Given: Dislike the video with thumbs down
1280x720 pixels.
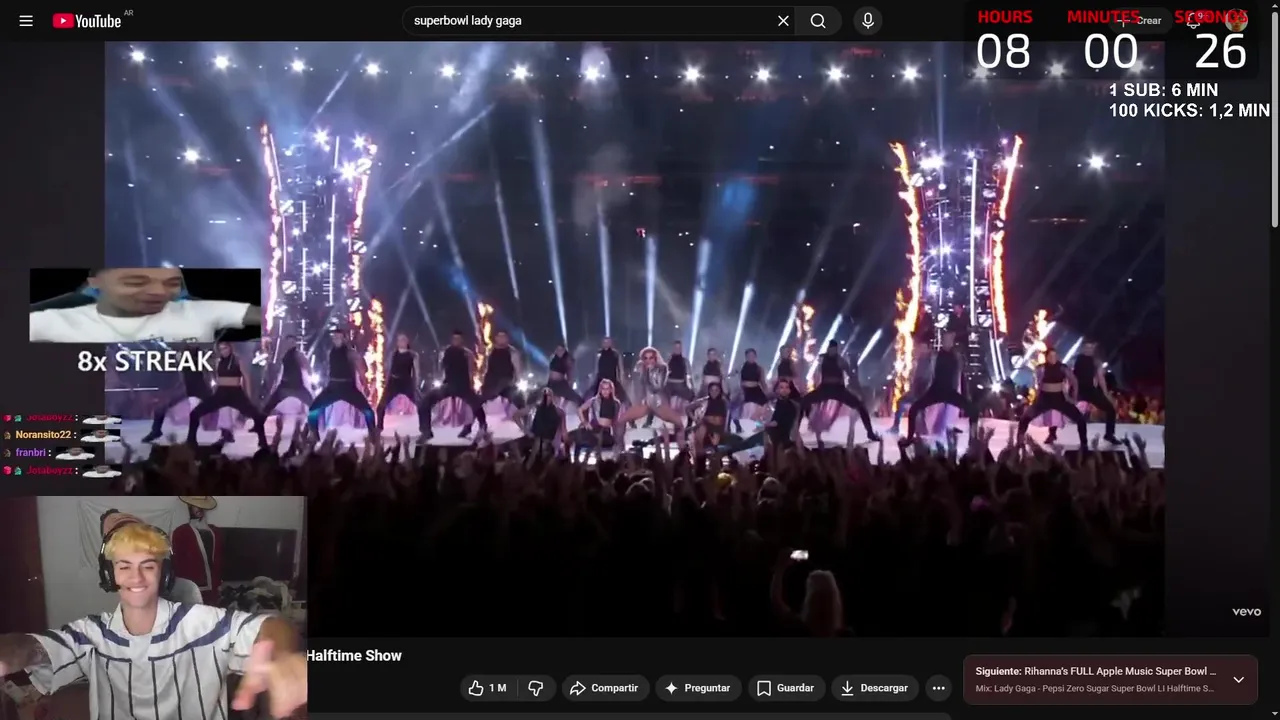Looking at the screenshot, I should click(535, 688).
